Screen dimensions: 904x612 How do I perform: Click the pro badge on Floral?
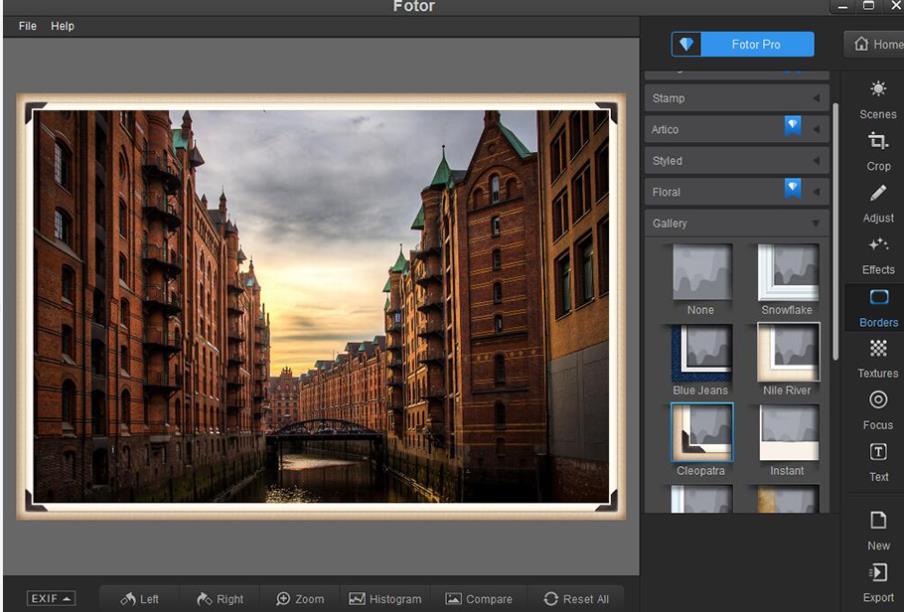point(793,188)
